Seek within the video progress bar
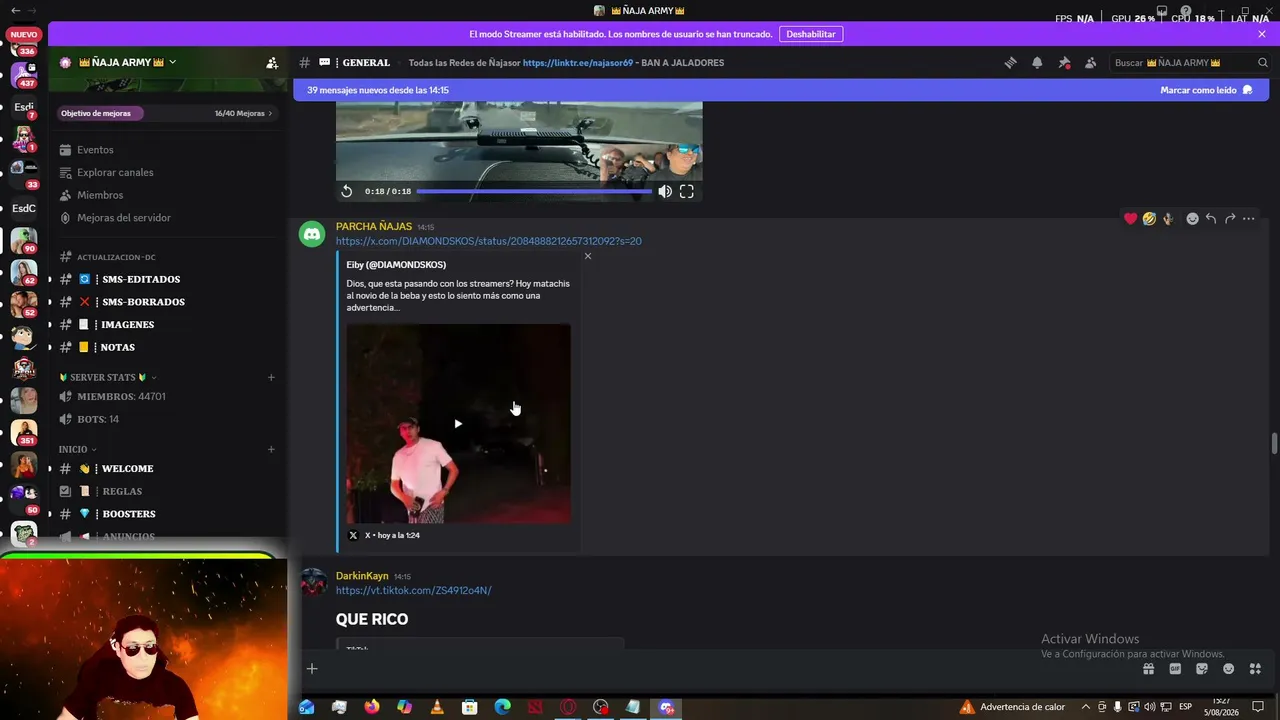 pyautogui.click(x=534, y=191)
